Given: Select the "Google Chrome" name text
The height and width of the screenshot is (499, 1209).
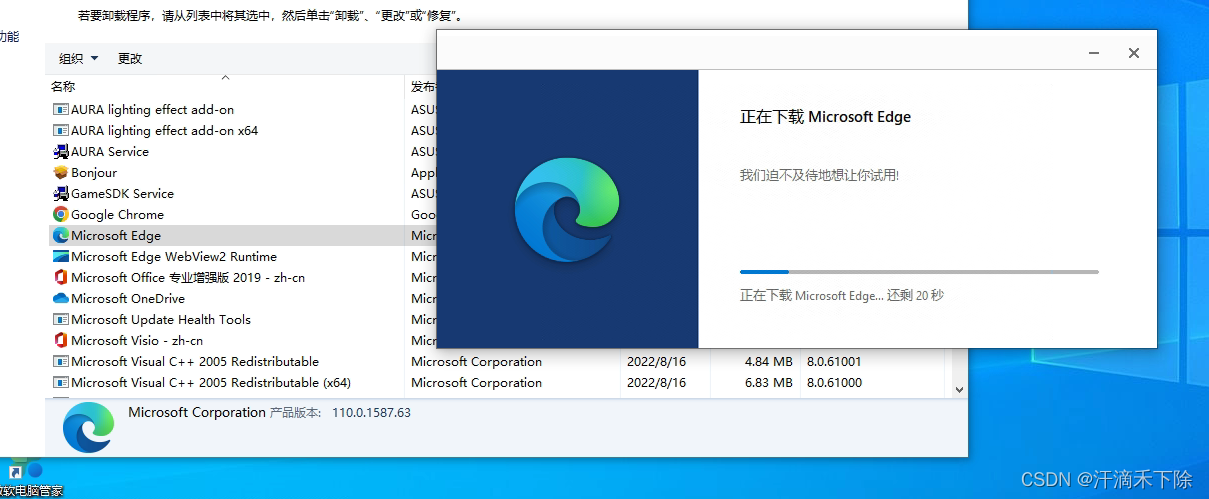Looking at the screenshot, I should point(117,215).
